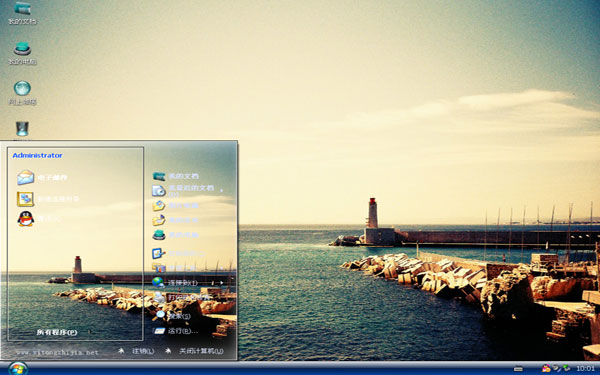600x375 pixels.
Task: Click the 关闭计算机(U) shut down button
Action: (x=194, y=351)
